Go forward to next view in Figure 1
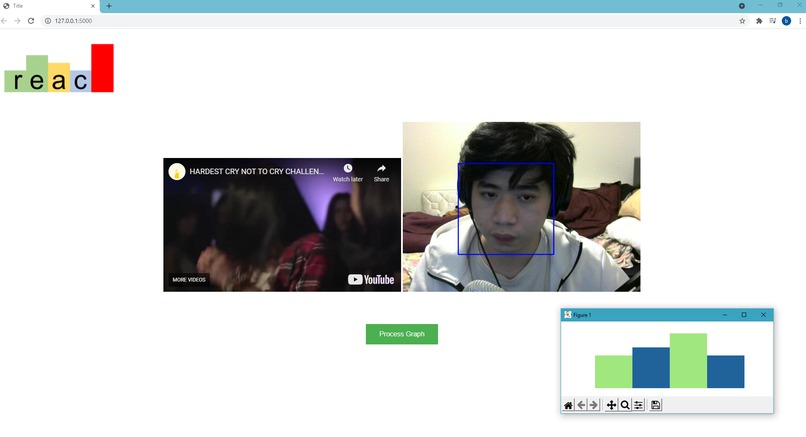The width and height of the screenshot is (806, 437). point(594,405)
